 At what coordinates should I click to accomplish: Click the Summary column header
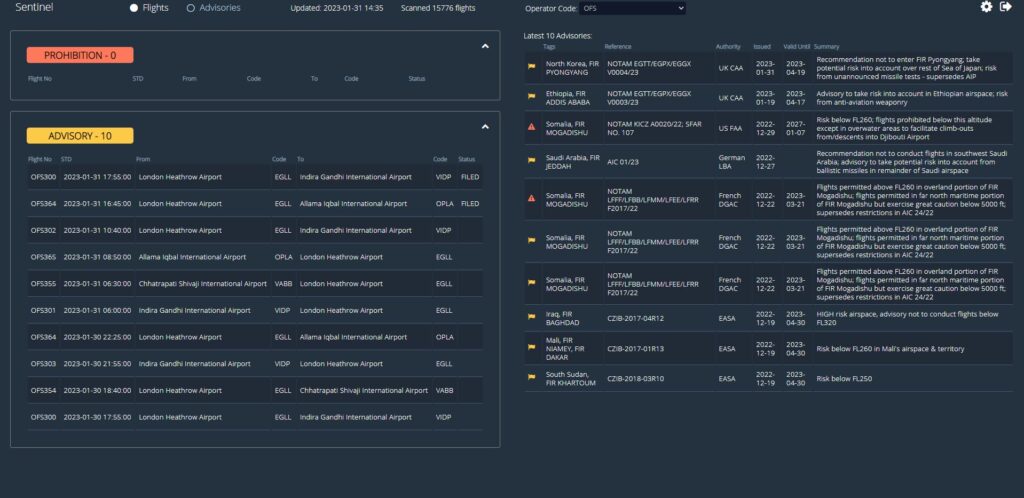[826, 47]
